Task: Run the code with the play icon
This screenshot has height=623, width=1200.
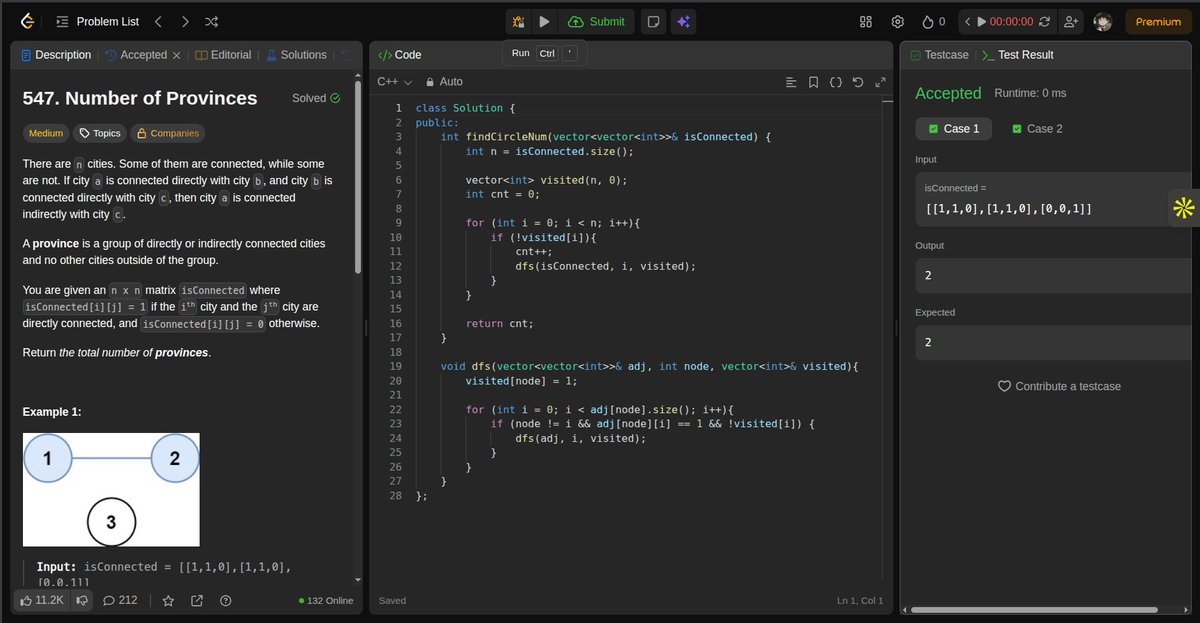Action: (x=544, y=21)
